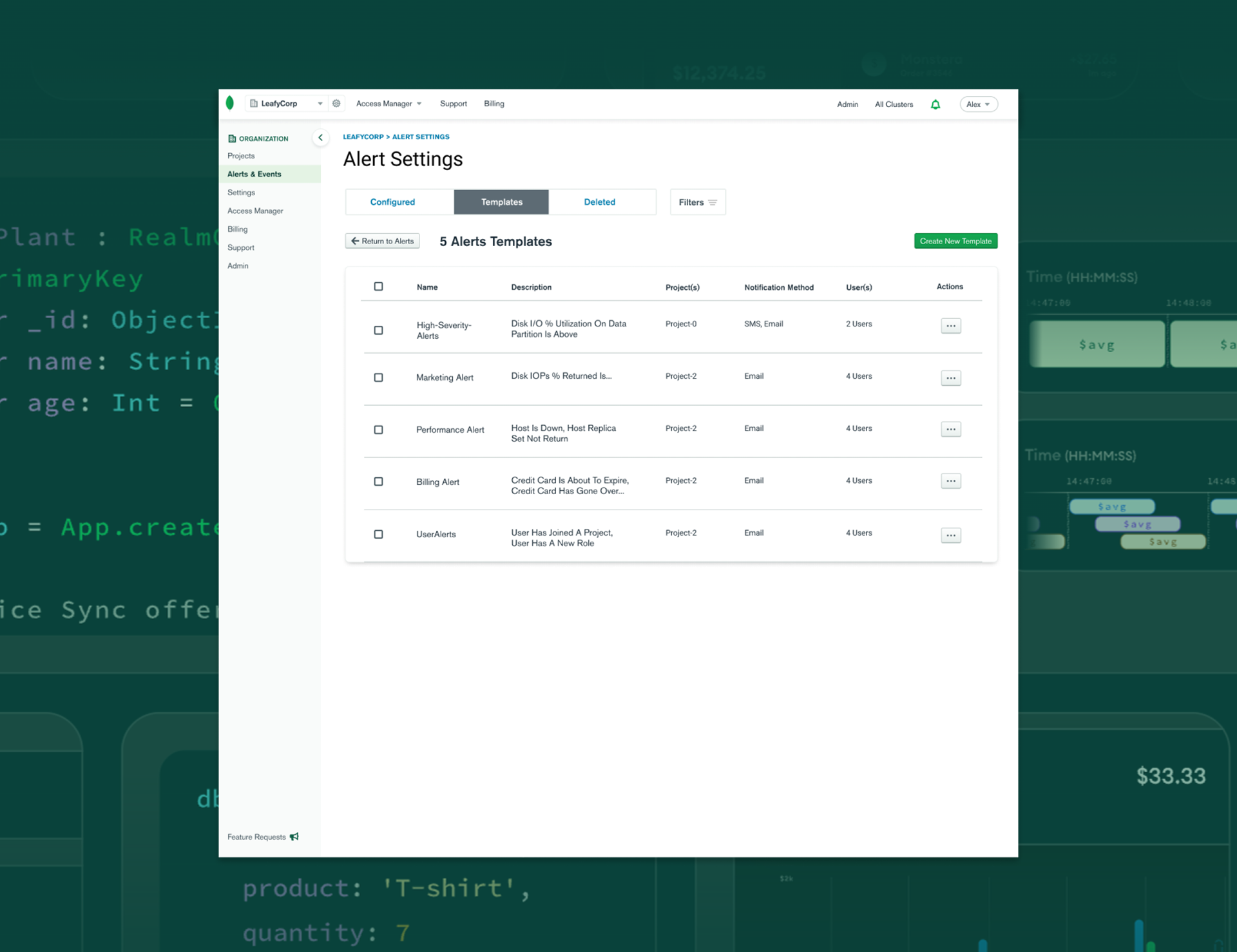
Task: Select the Marketing Alert row checkbox
Action: click(378, 377)
